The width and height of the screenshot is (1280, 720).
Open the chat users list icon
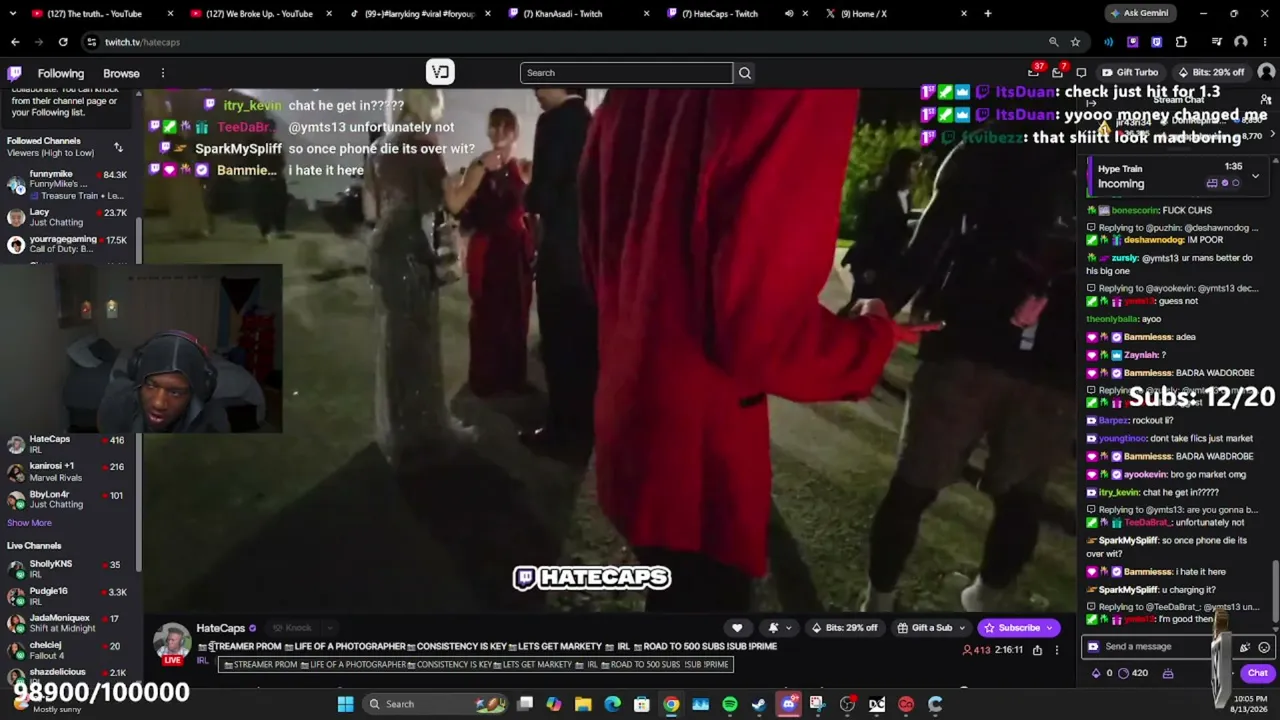1265,100
